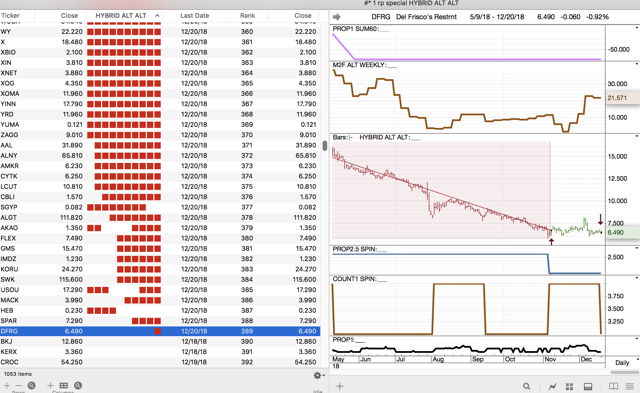640x393 pixels.
Task: Click the chart pane plus icon
Action: (x=340, y=386)
